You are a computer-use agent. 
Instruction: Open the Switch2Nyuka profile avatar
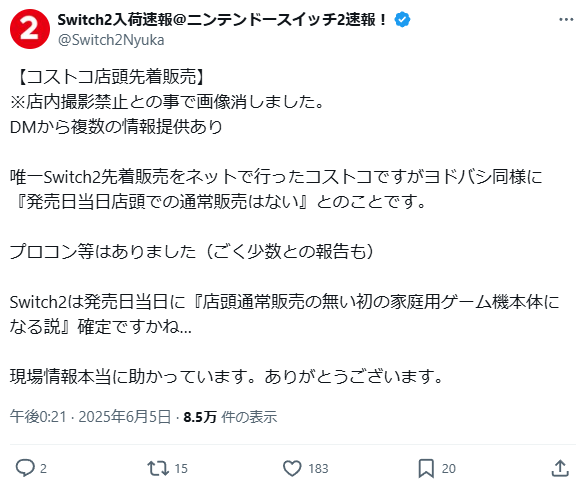tap(30, 29)
